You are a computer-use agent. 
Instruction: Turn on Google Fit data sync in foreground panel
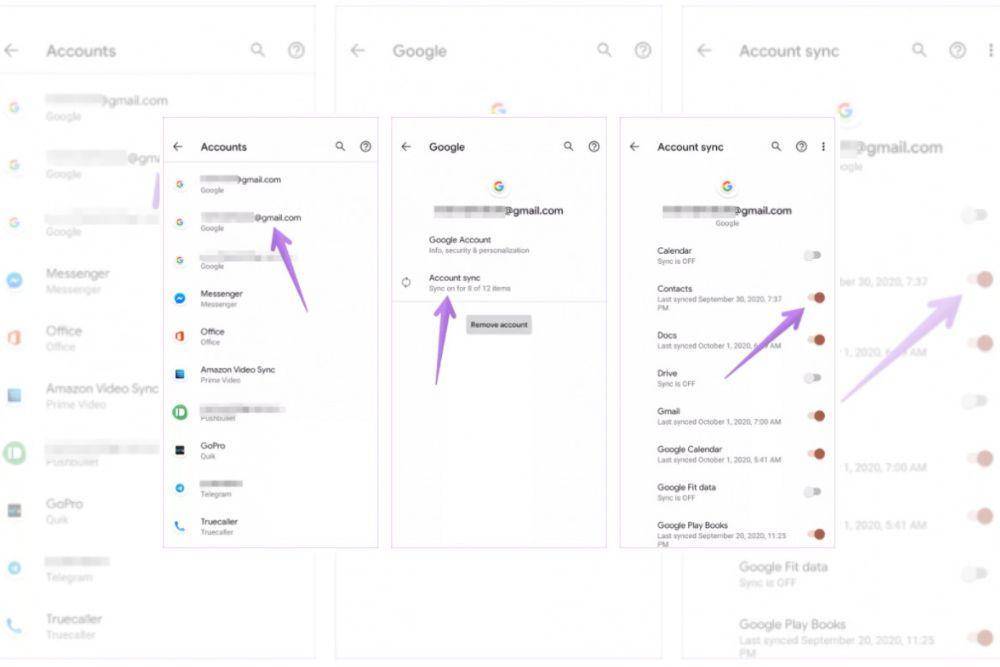coord(812,492)
